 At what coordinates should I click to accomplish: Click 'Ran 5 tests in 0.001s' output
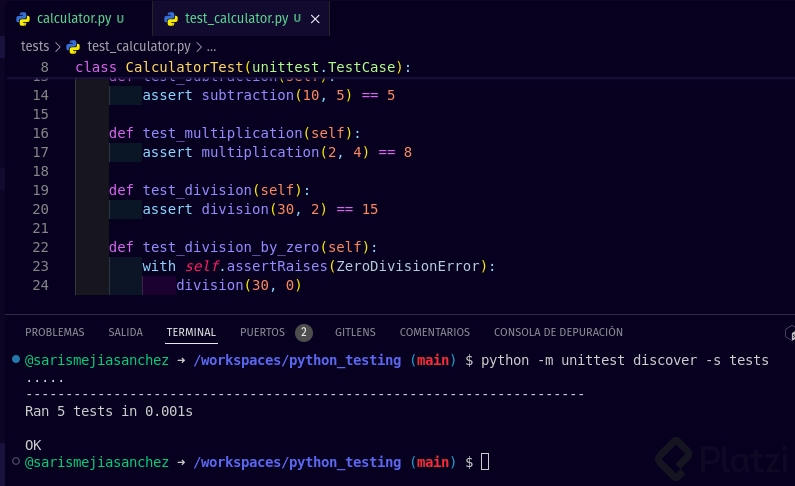tap(109, 411)
